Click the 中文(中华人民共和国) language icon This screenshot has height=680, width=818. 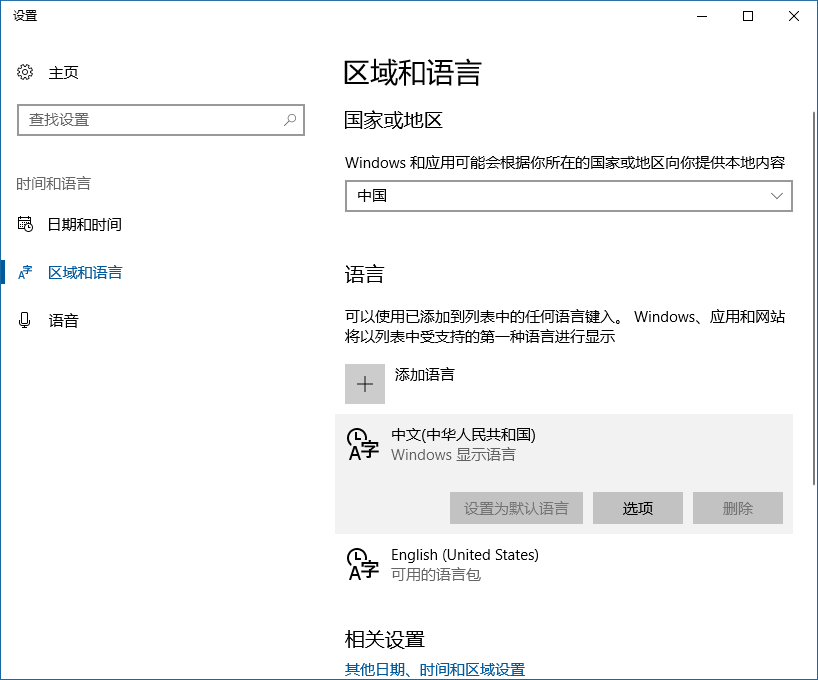point(363,445)
